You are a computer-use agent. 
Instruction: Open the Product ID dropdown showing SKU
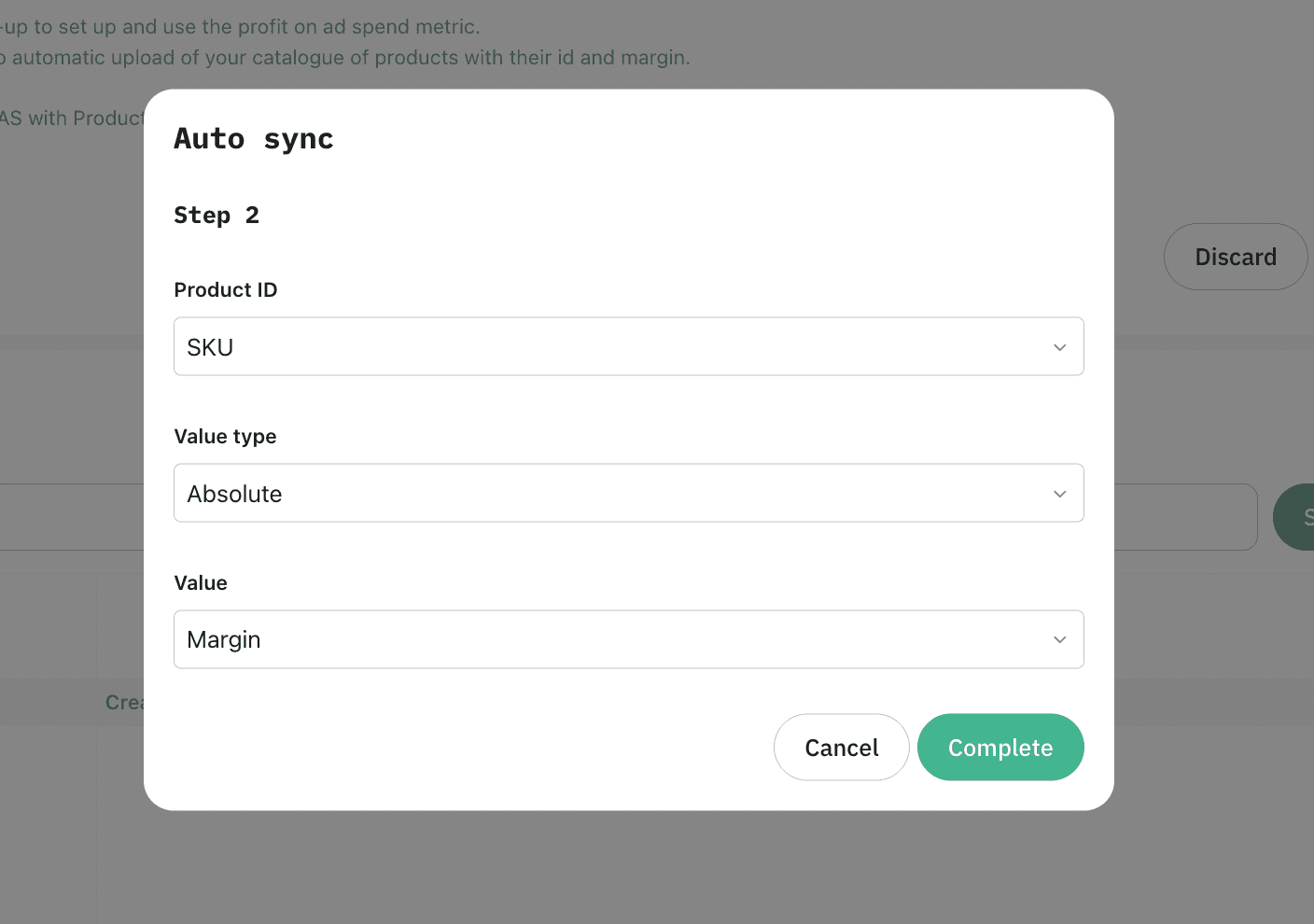point(628,346)
